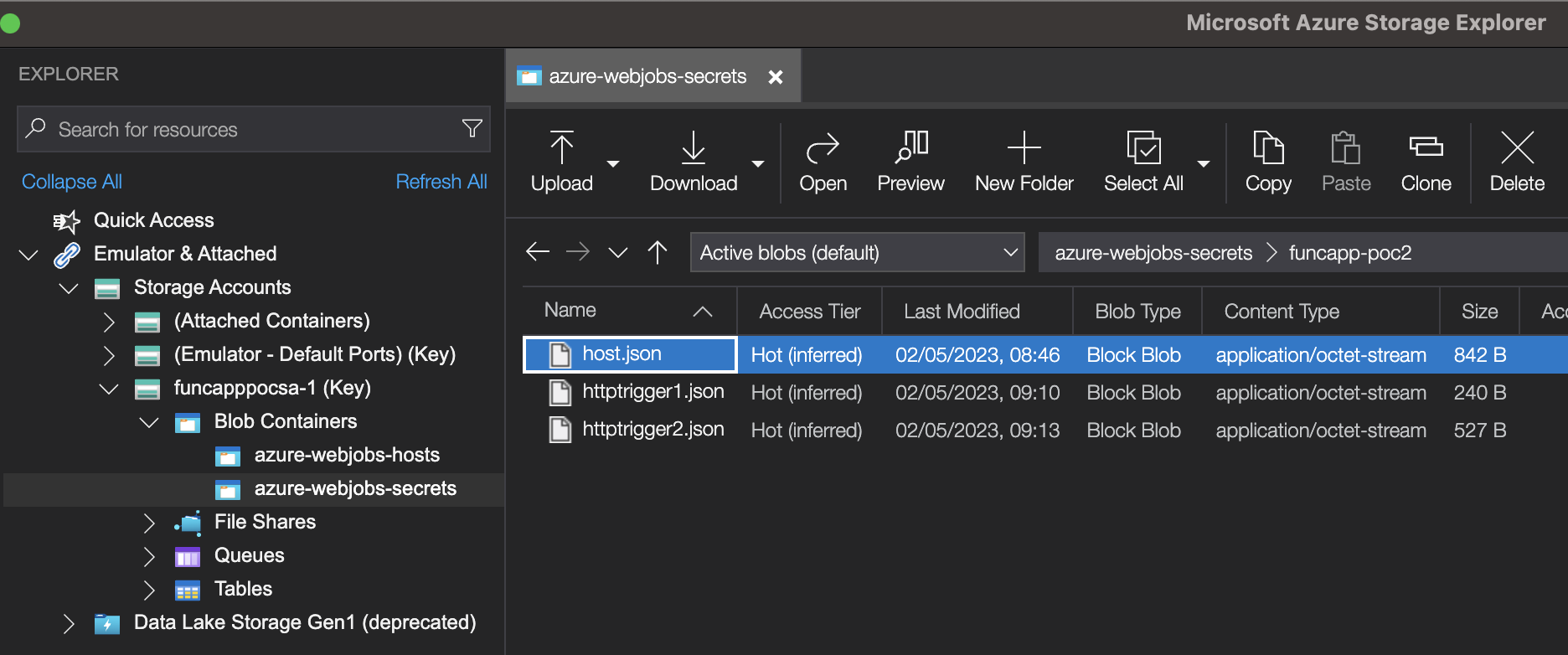Viewport: 1568px width, 655px height.
Task: Click the green macOS window button
Action: pos(10,23)
